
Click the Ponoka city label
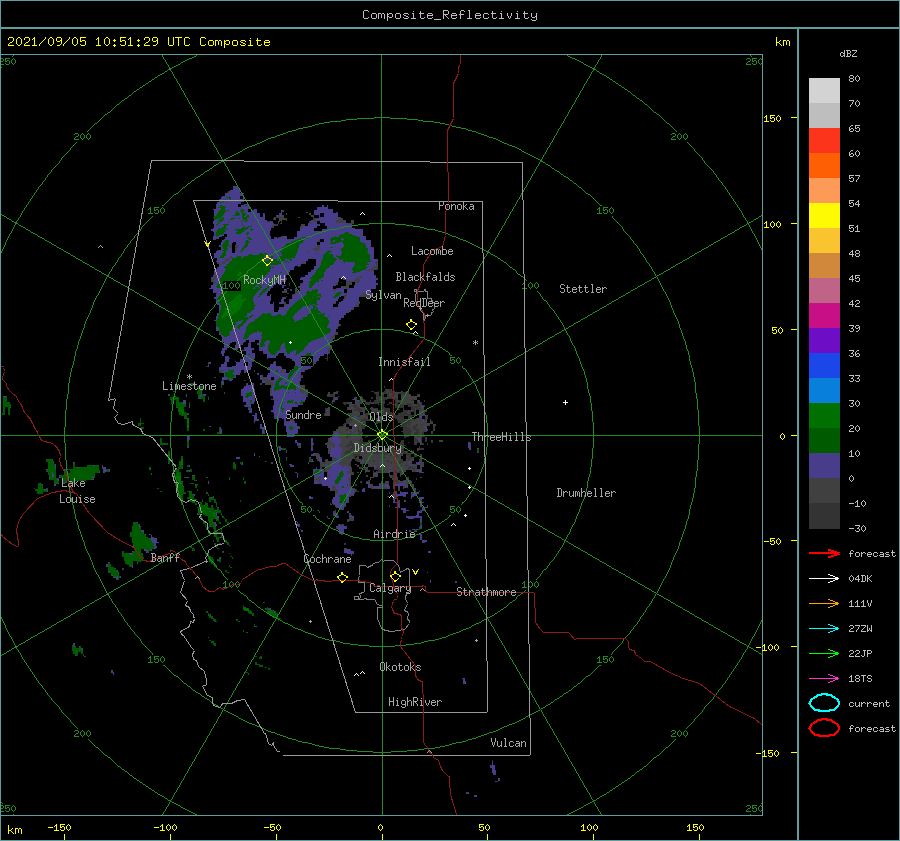tap(456, 206)
